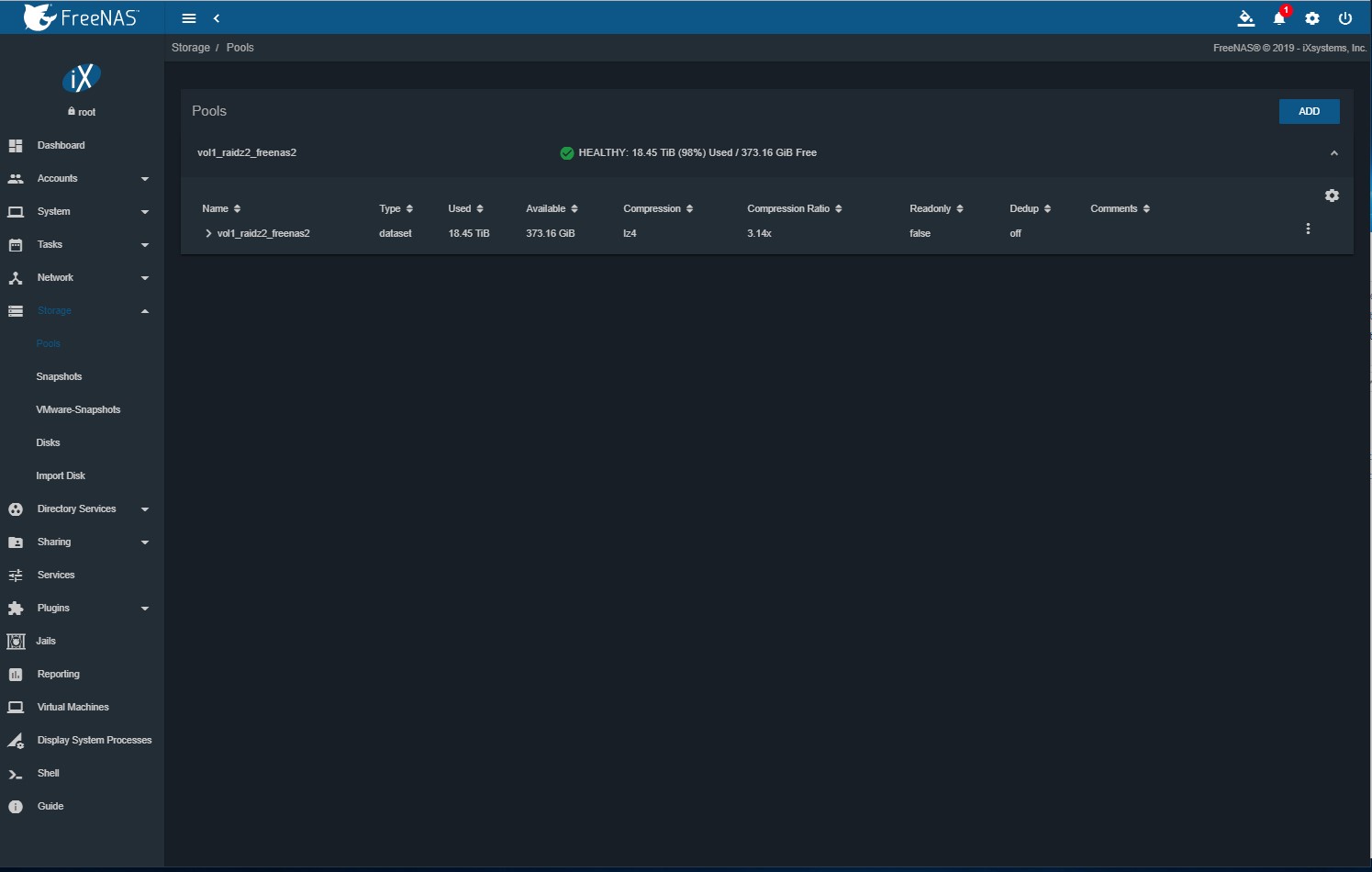The image size is (1372, 872).
Task: Go to the Disks page
Action: click(x=48, y=443)
